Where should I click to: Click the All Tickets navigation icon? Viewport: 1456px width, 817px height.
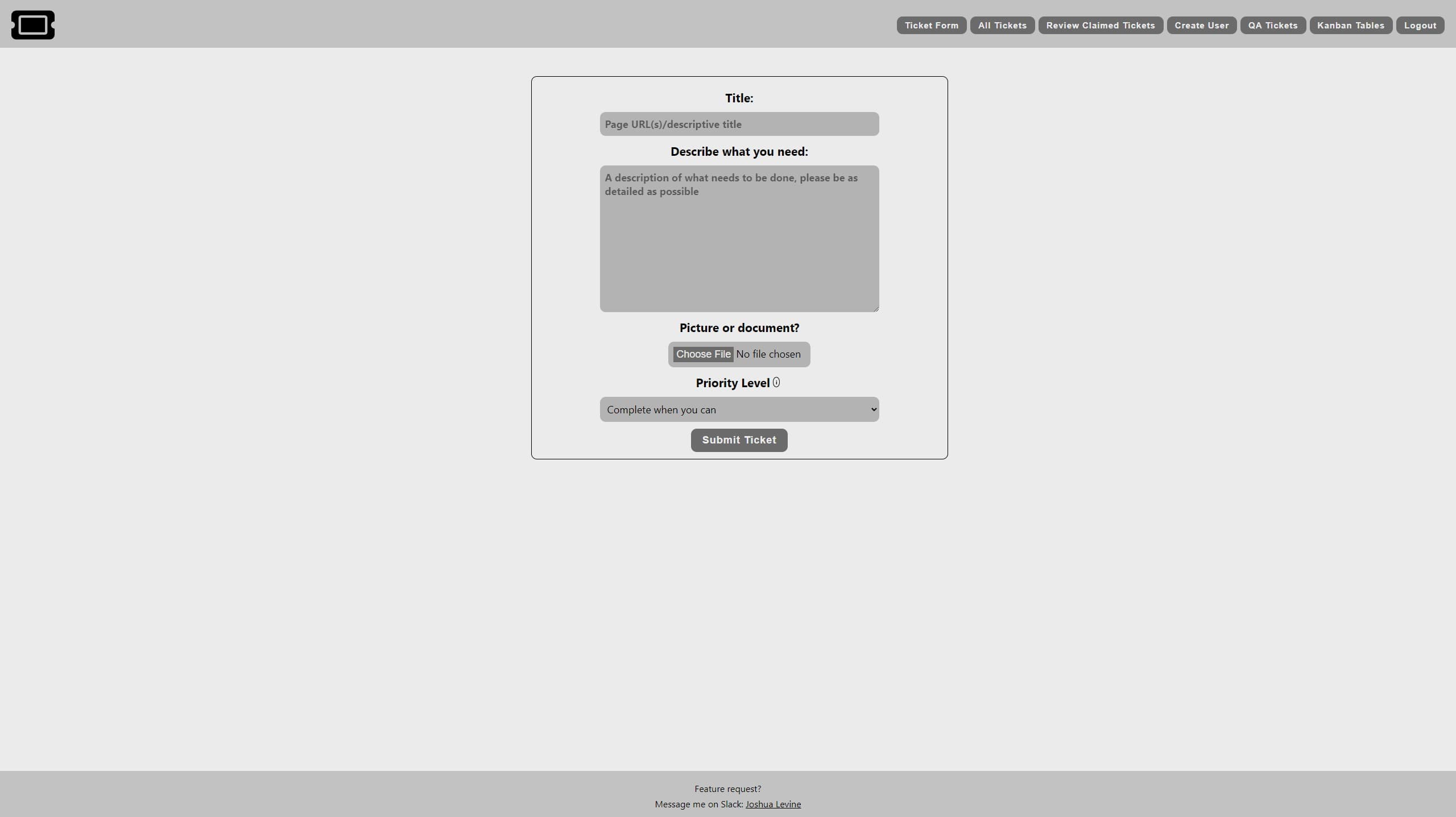[x=1002, y=25]
